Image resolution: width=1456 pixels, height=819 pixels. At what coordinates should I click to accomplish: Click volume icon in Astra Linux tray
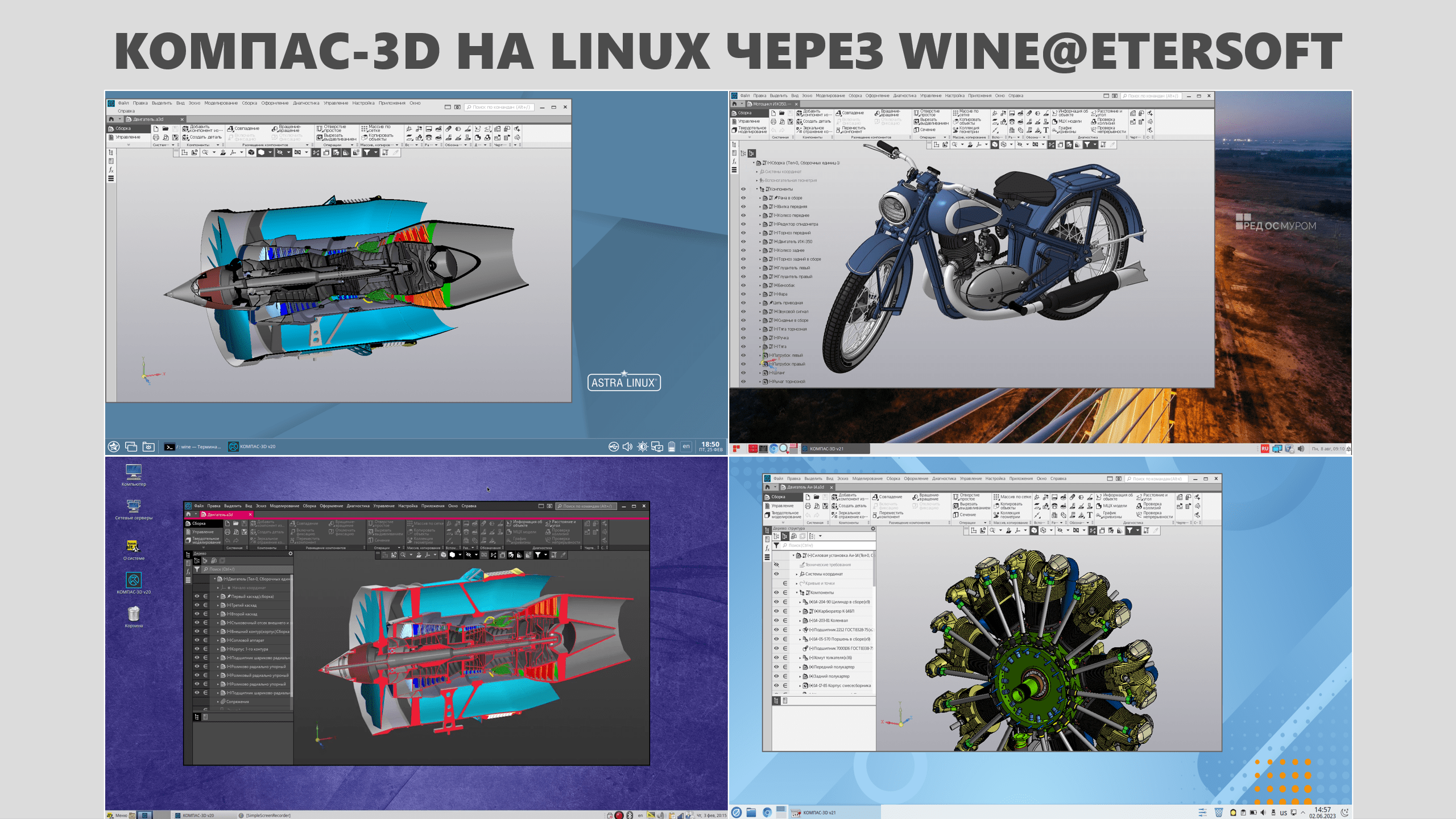[x=627, y=447]
